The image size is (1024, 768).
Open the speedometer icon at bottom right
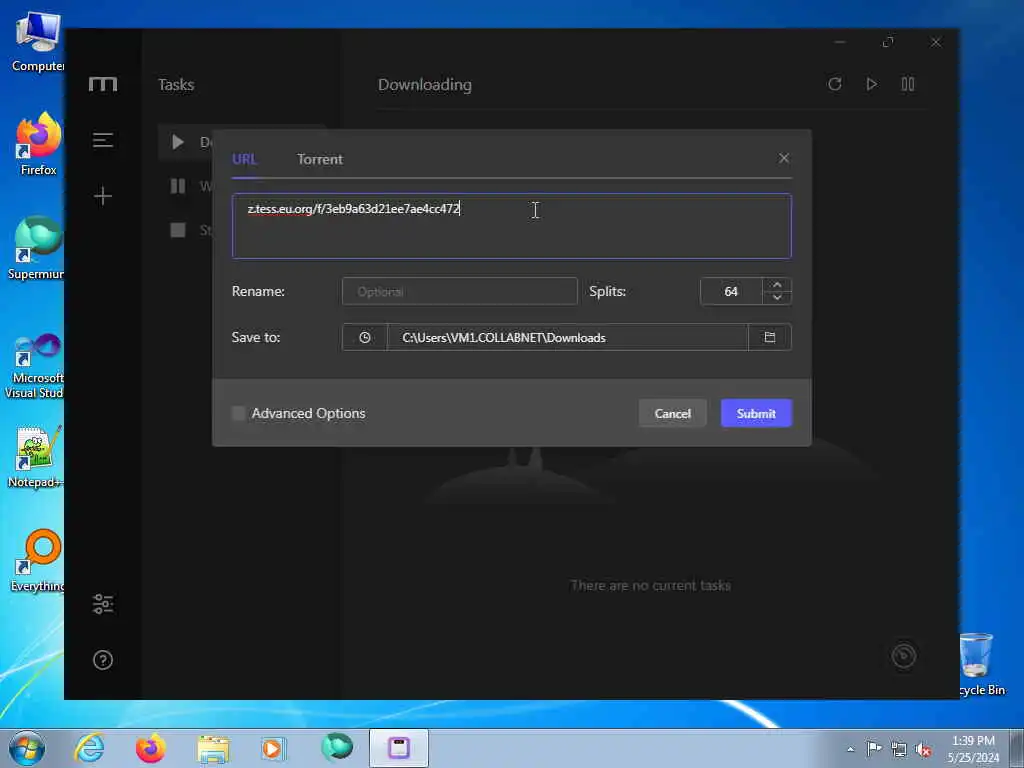904,656
